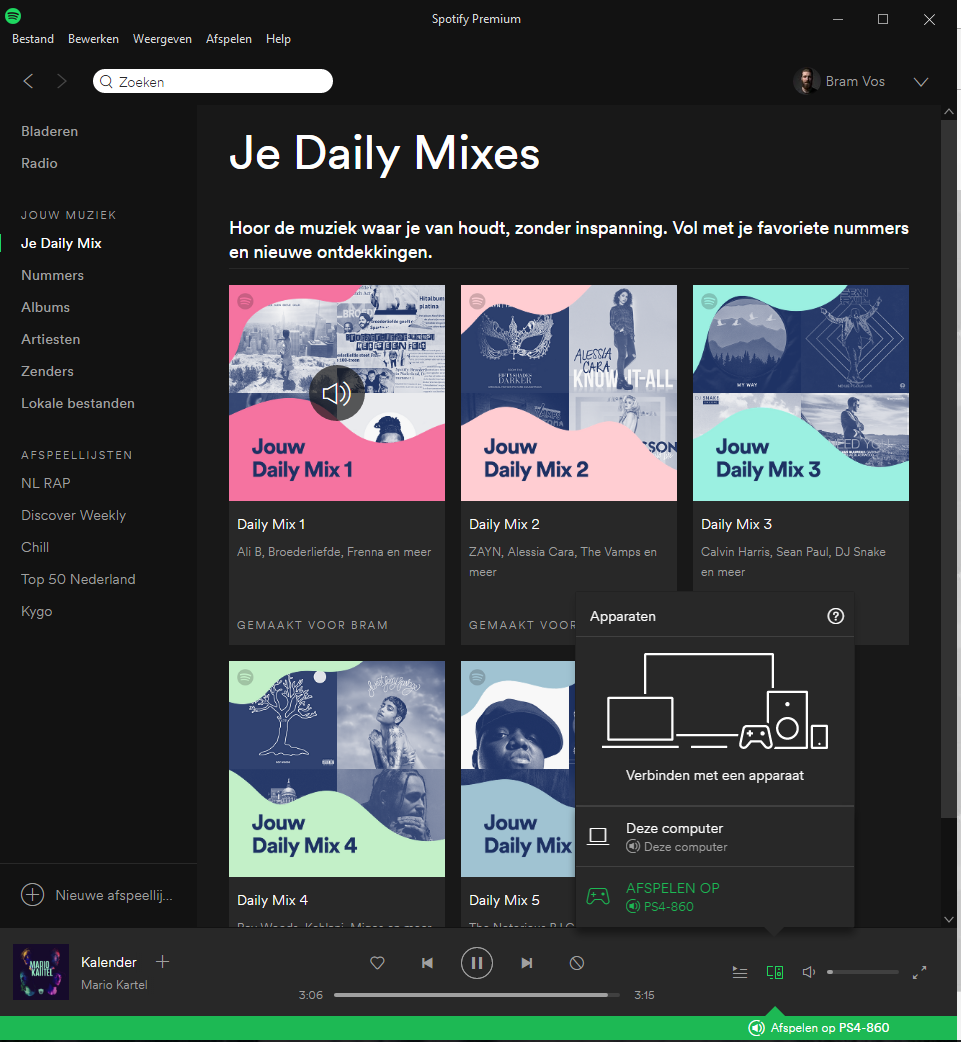
Task: Open the Top 50 Nederland playlist
Action: [78, 579]
